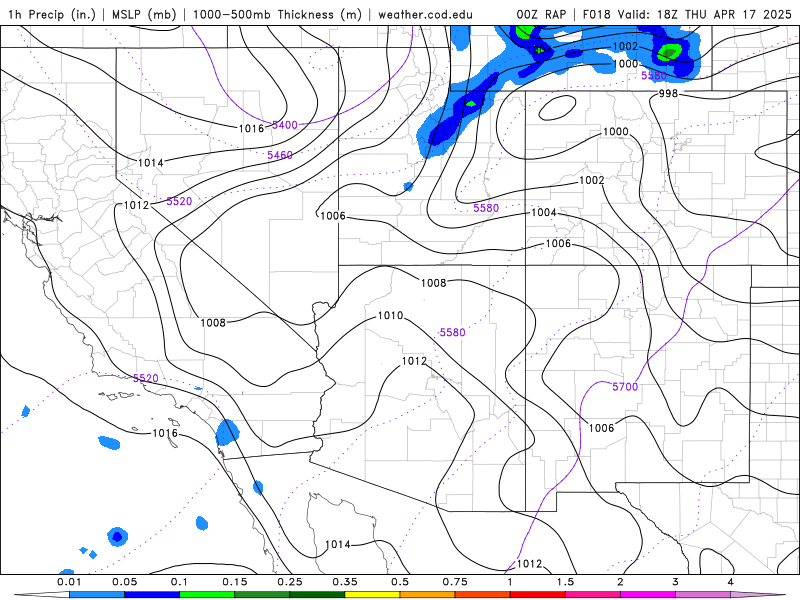The image size is (800, 600).
Task: Click the 1008 label beneath the 1006 isobar
Action: point(434,283)
